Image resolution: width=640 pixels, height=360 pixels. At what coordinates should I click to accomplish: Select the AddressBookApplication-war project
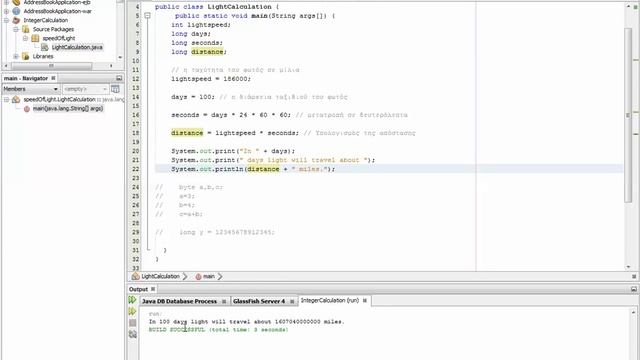[x=58, y=11]
